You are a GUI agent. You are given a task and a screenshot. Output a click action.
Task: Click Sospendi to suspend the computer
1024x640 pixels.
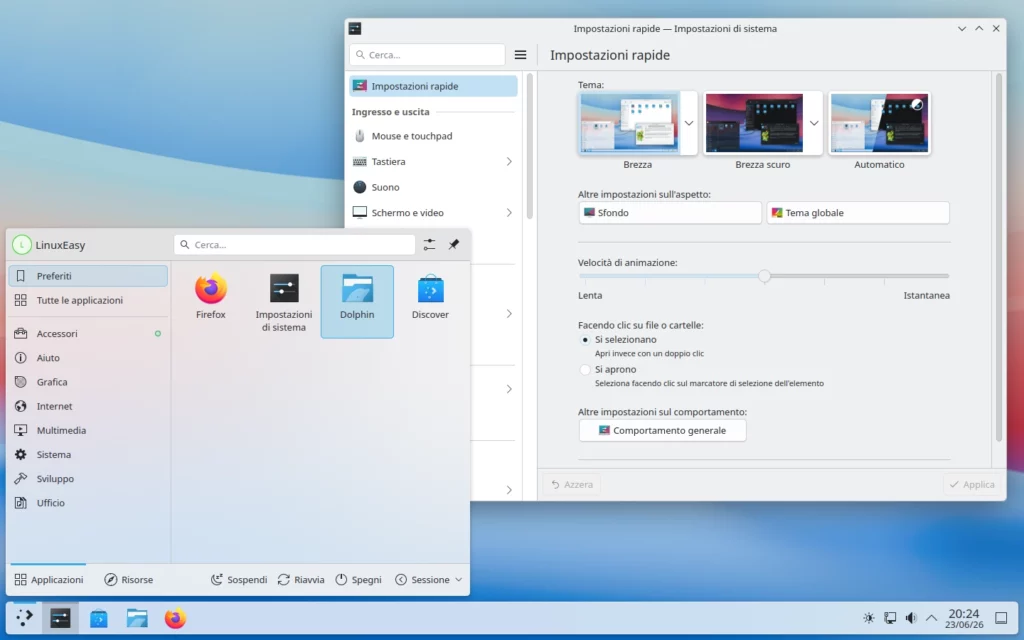click(x=239, y=579)
